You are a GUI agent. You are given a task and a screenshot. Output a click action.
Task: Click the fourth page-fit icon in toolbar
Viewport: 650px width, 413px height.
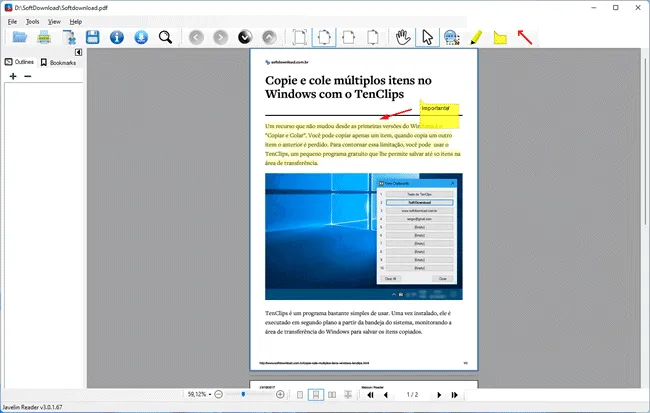point(373,37)
